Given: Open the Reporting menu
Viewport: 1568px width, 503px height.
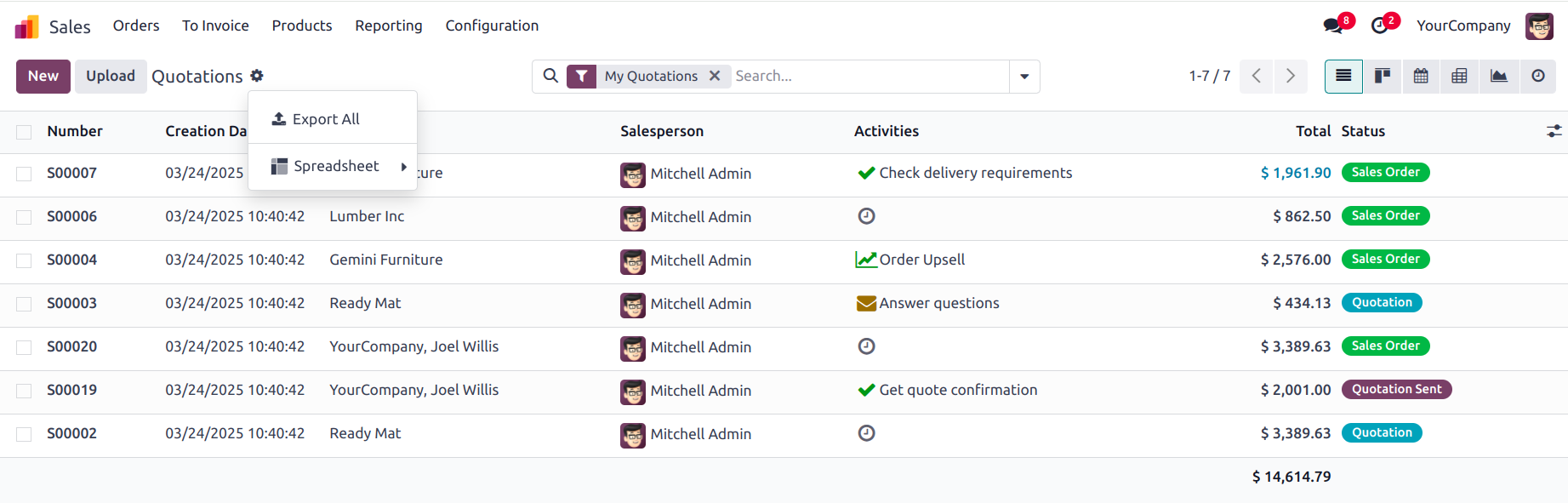Looking at the screenshot, I should coord(389,26).
